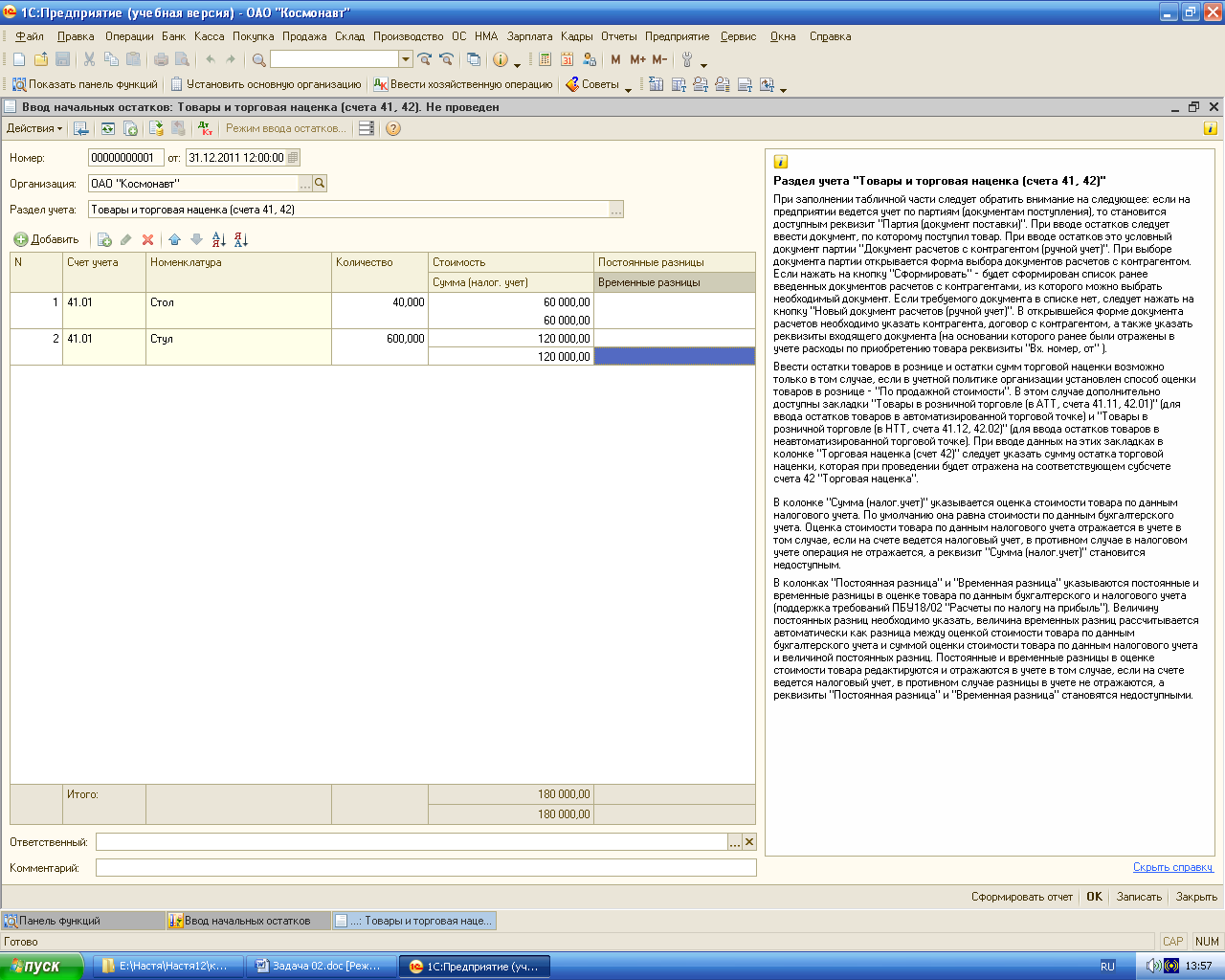Viewport: 1225px width, 980px height.
Task: Click the Windows пуск Start button
Action: coord(42,966)
